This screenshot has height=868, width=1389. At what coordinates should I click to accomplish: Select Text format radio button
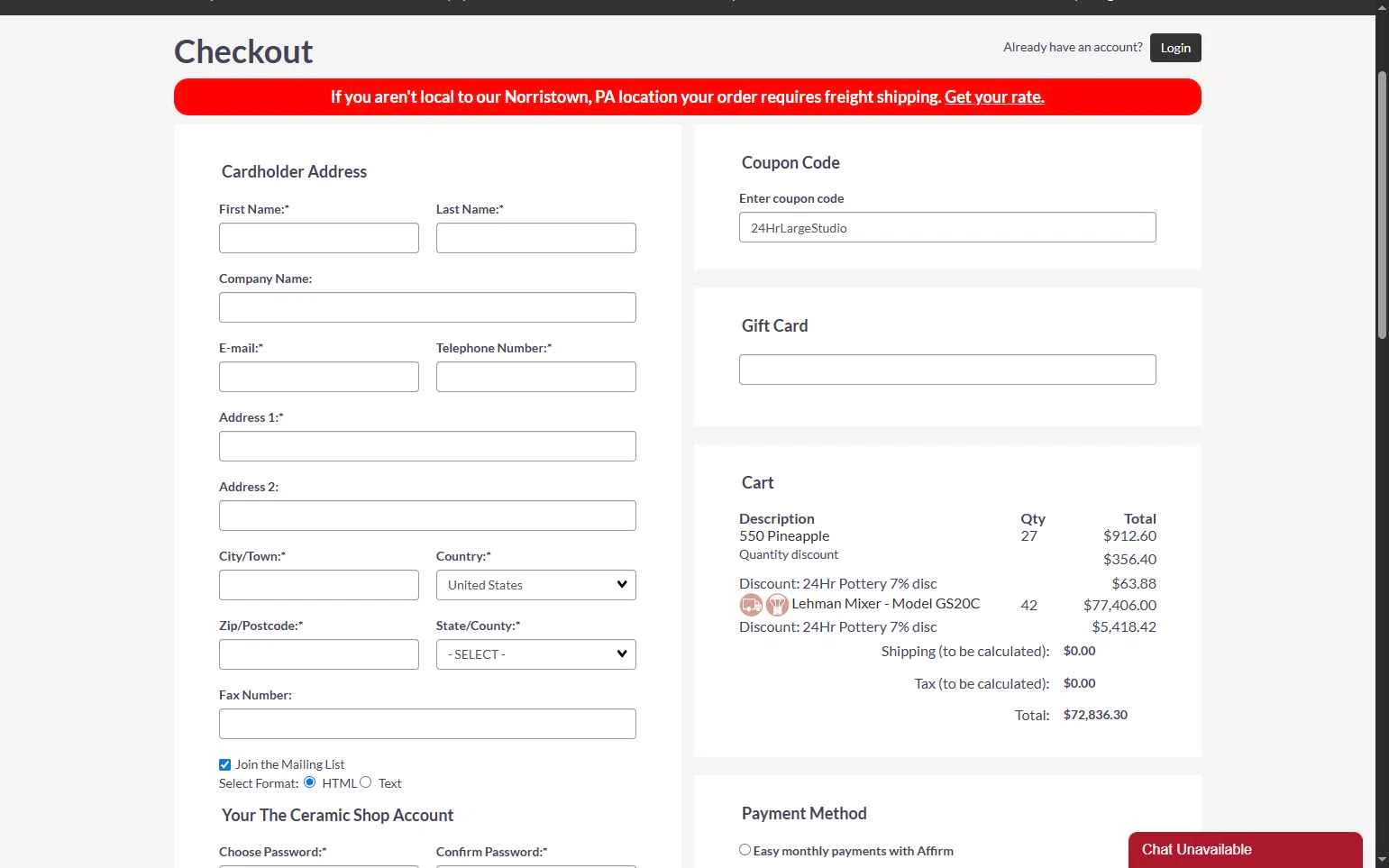click(x=365, y=782)
